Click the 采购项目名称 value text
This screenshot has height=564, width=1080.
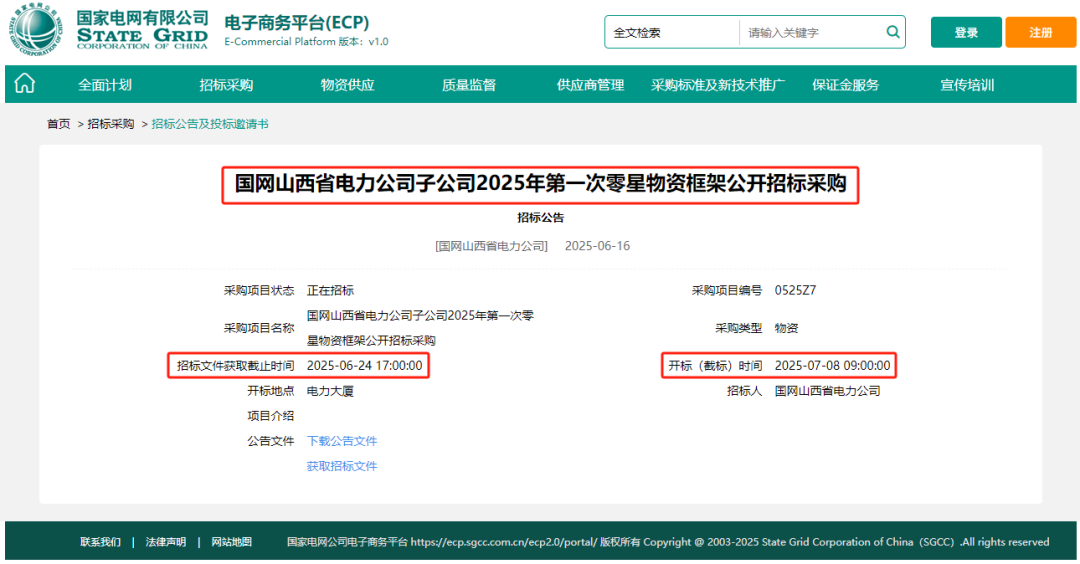pos(420,328)
